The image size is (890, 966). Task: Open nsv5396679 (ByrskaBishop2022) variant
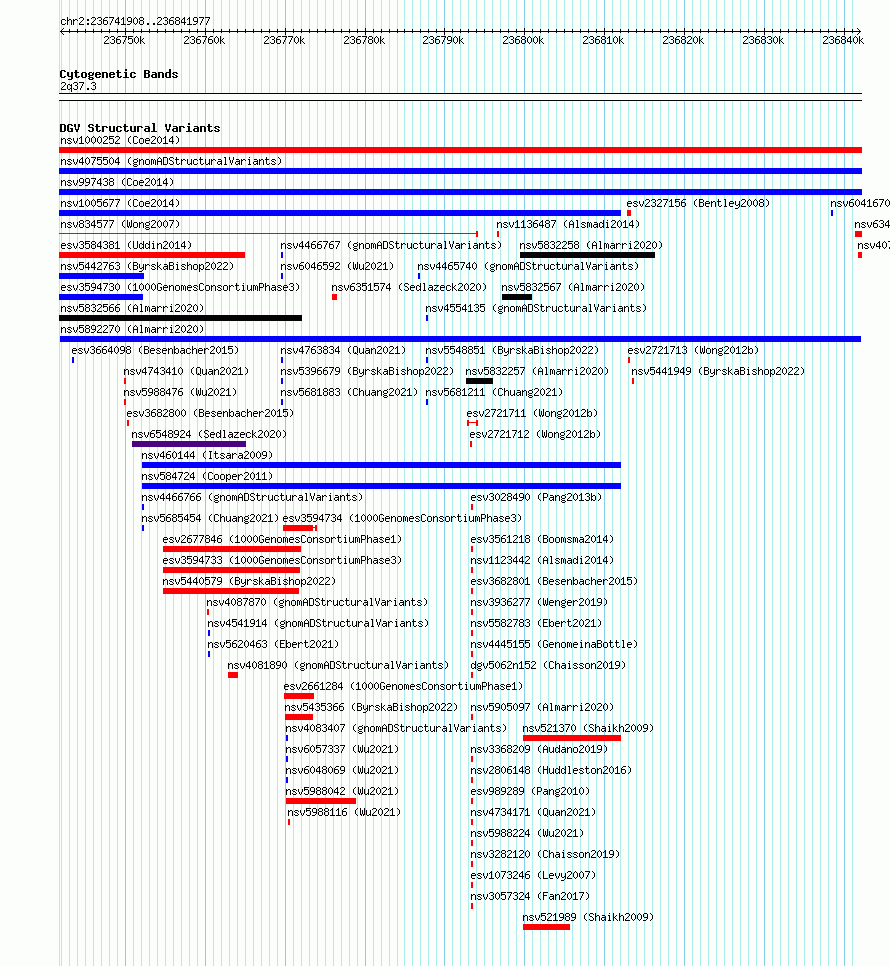point(367,371)
